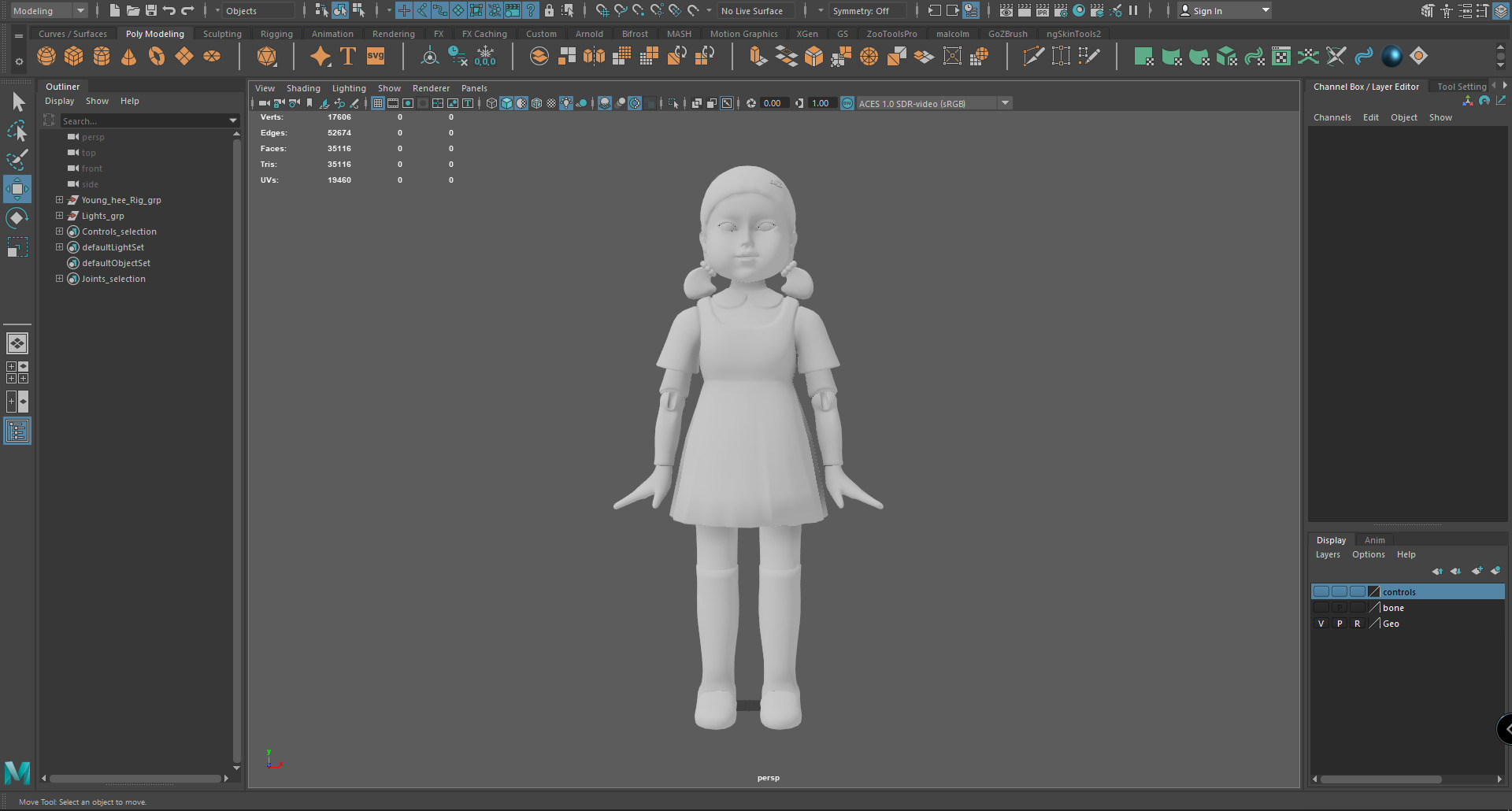
Task: Create a polygon sphere from the shelf
Action: coord(46,56)
